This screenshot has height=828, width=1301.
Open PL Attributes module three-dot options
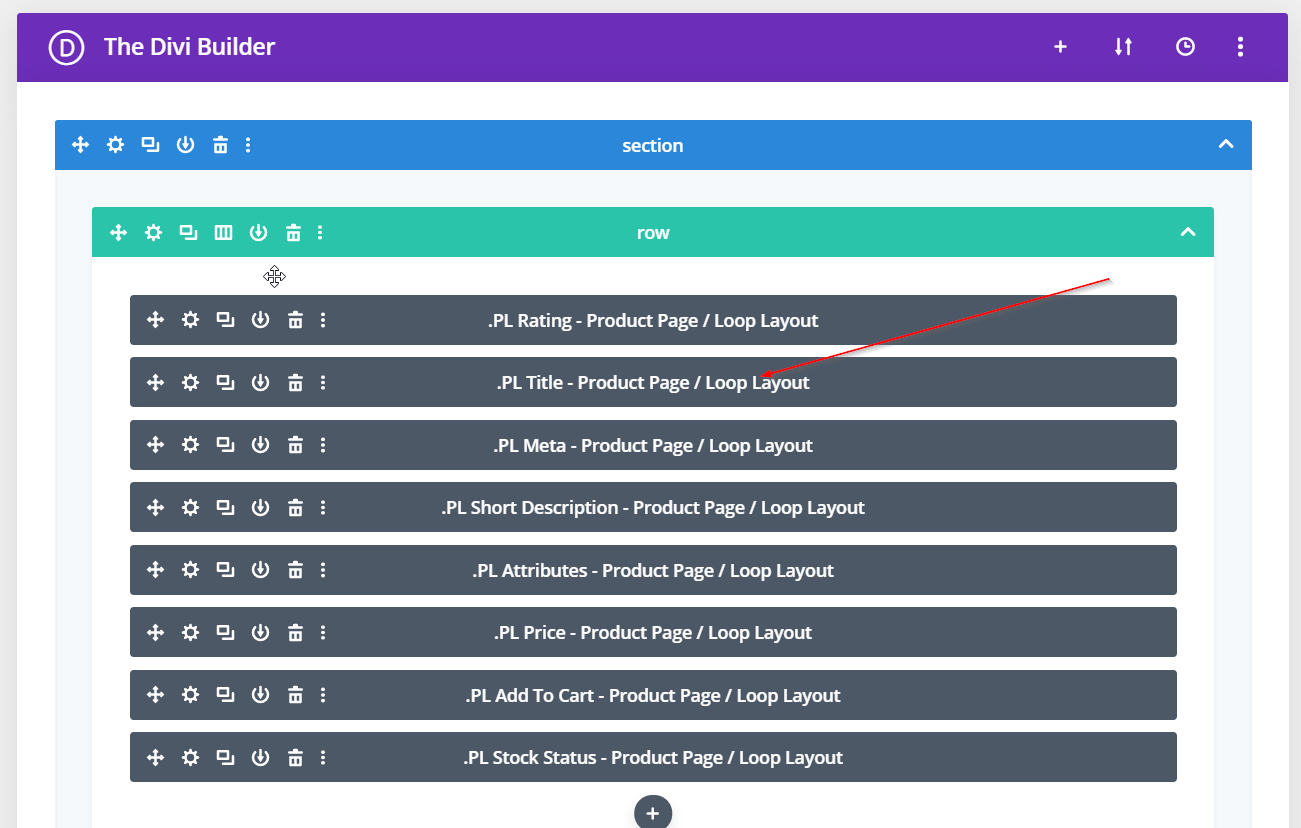tap(323, 570)
